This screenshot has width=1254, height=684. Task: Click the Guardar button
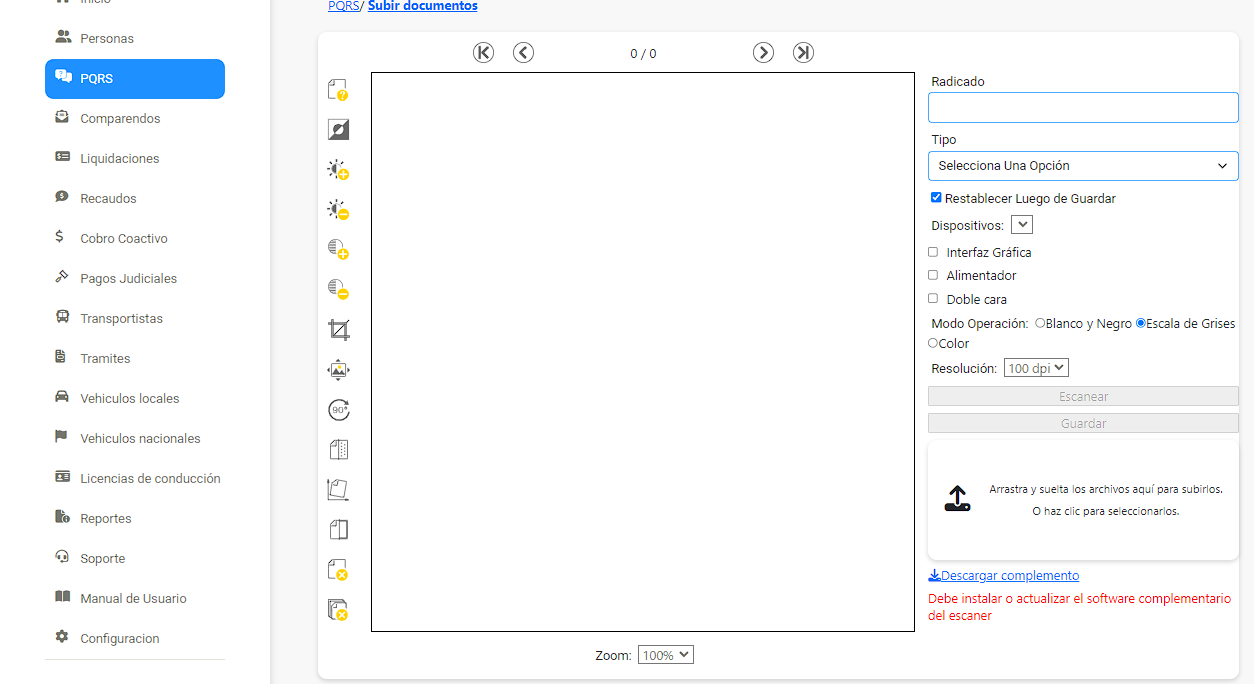click(x=1083, y=424)
